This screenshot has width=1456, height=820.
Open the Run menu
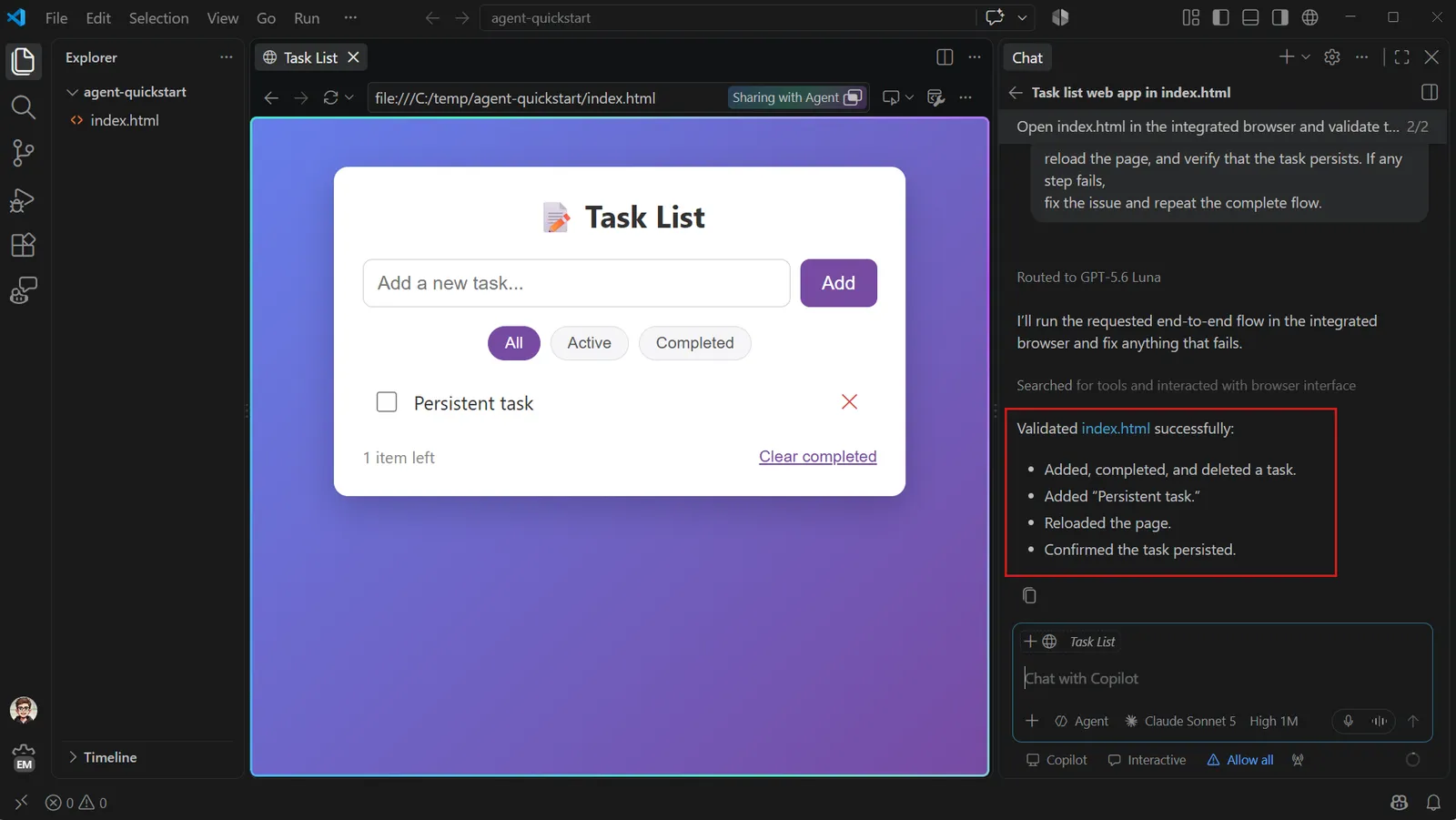click(307, 17)
